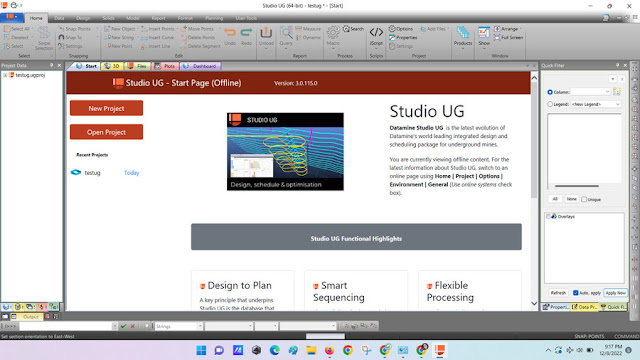The image size is (640, 360).
Task: Click the red X cancel icon in command bar
Action: point(132,326)
